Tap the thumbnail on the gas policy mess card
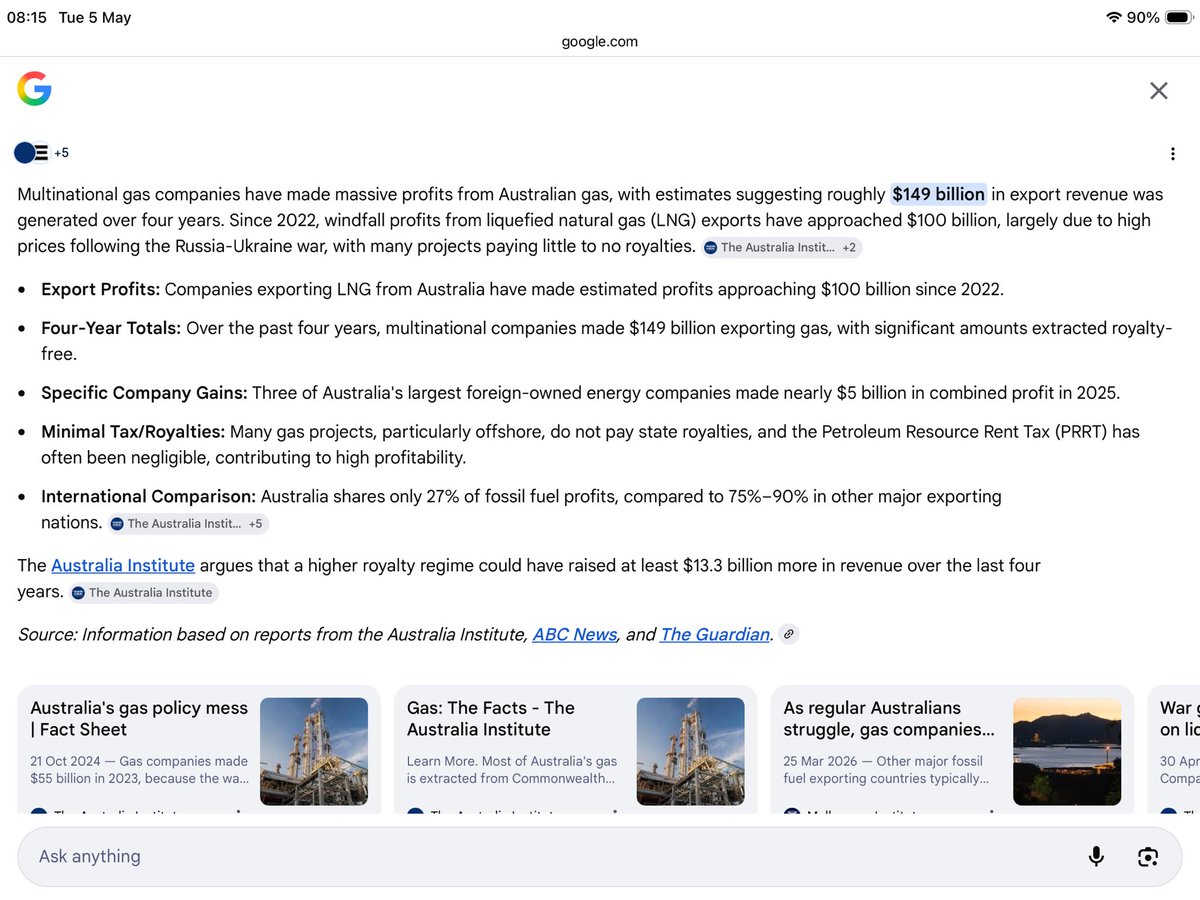The image size is (1200, 900). tap(314, 751)
